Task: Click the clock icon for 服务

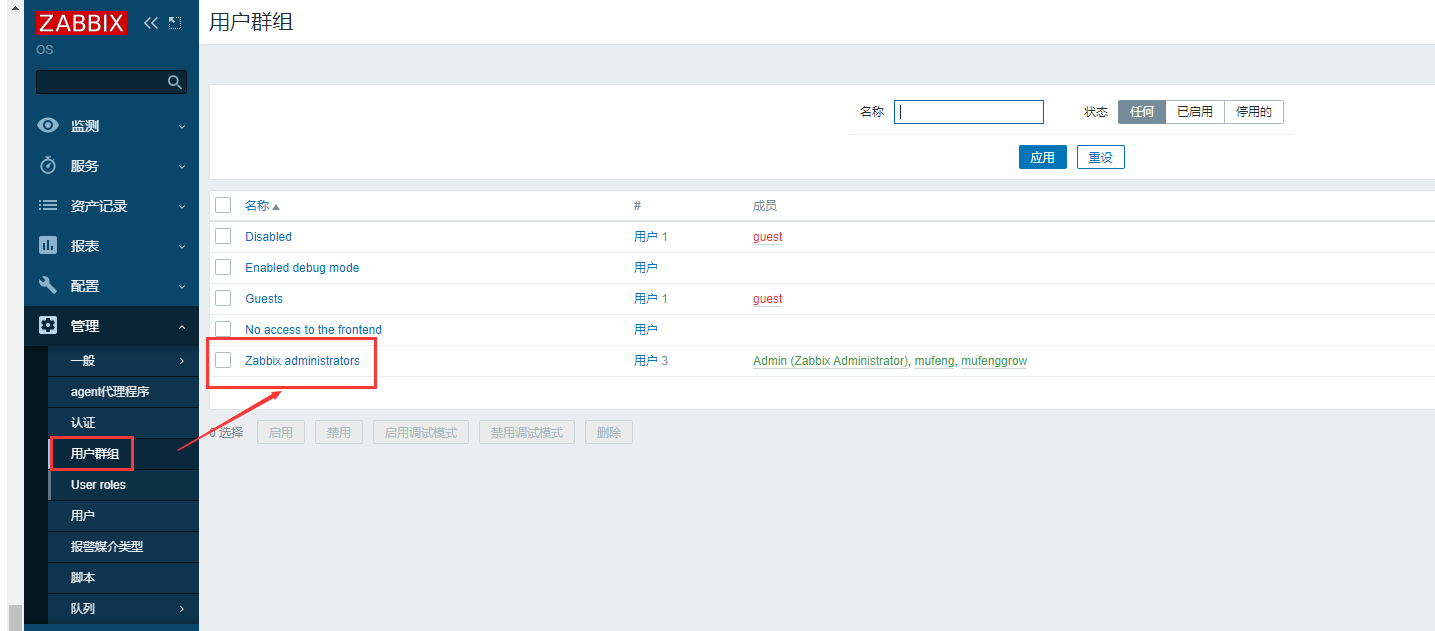Action: (x=48, y=166)
